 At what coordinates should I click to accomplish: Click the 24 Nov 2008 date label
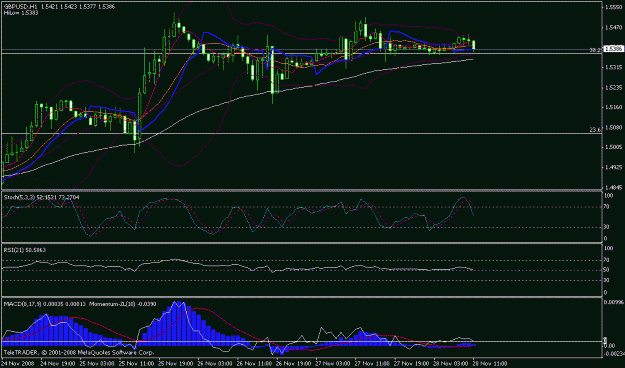18,364
